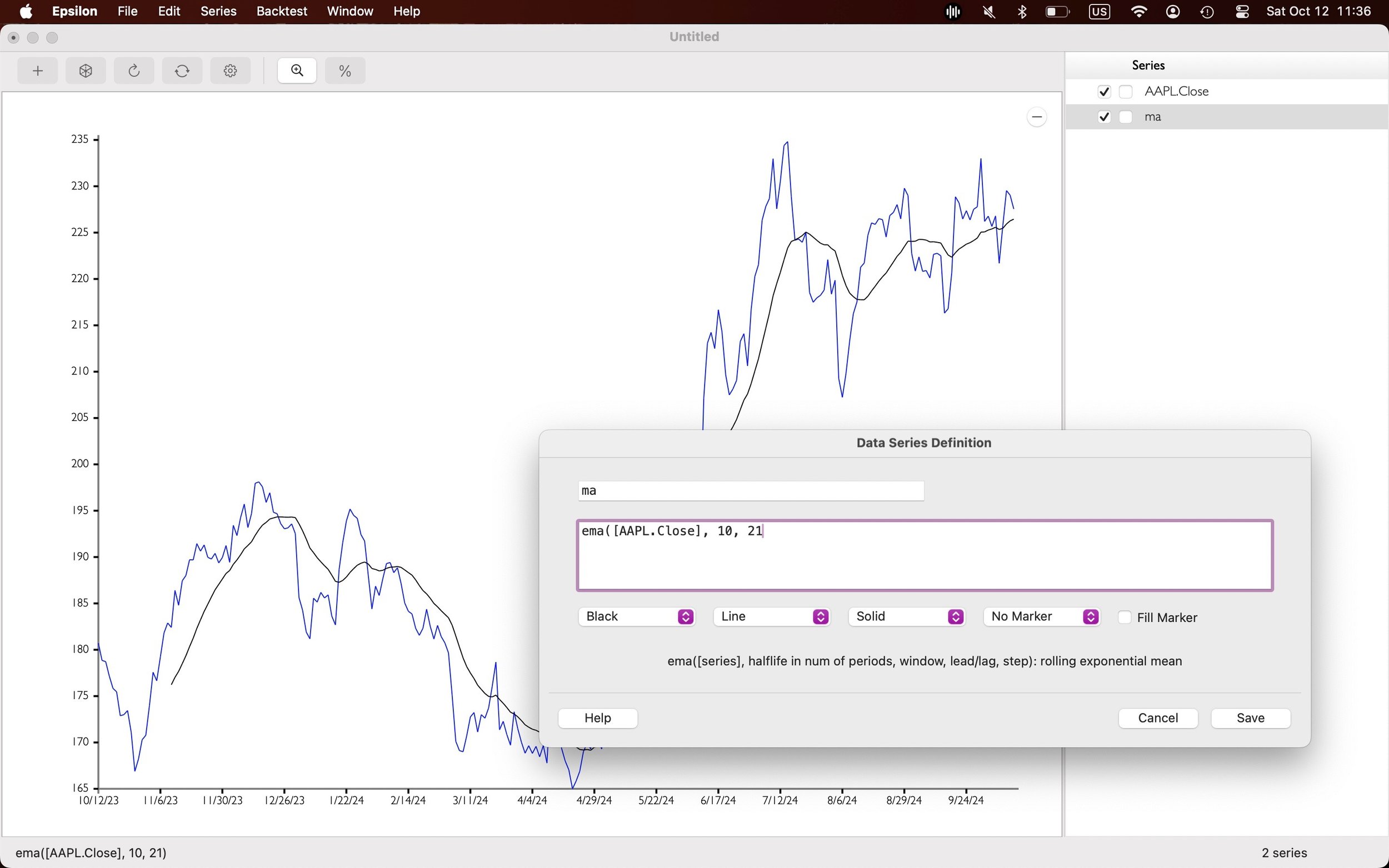
Task: Click the minus button on the chart
Action: pyautogui.click(x=1036, y=117)
